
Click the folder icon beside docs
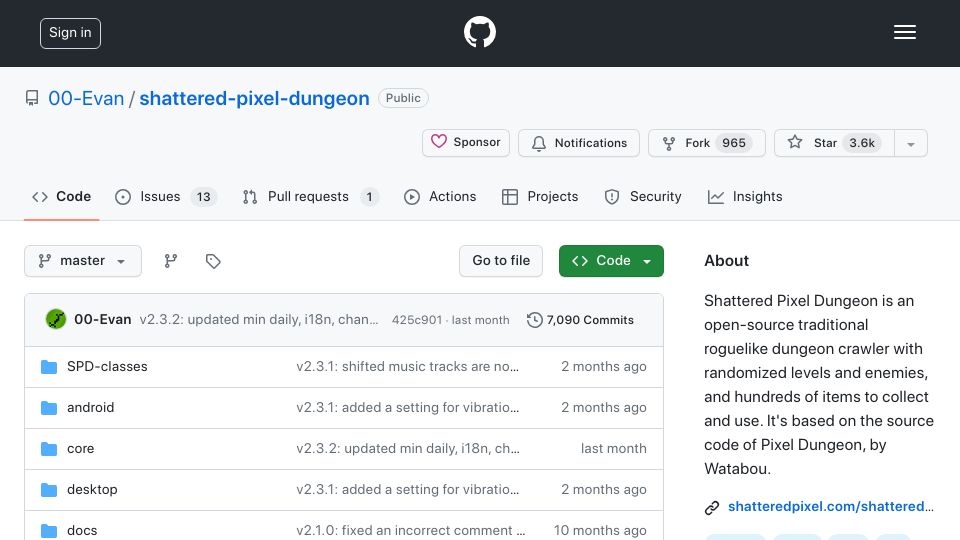(x=49, y=531)
